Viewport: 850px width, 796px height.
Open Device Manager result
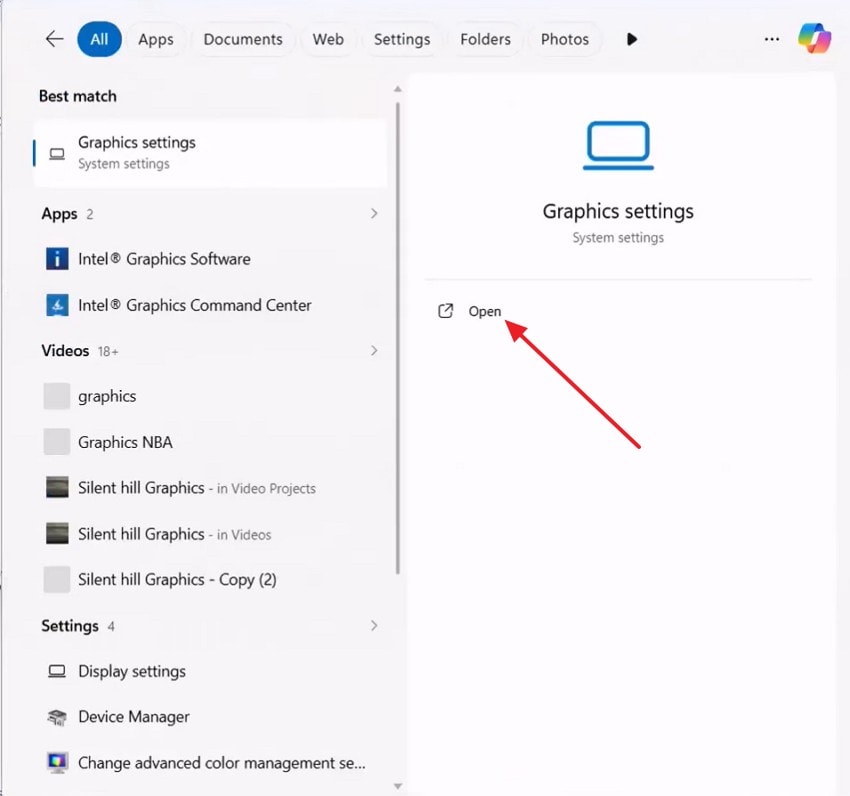coord(210,716)
